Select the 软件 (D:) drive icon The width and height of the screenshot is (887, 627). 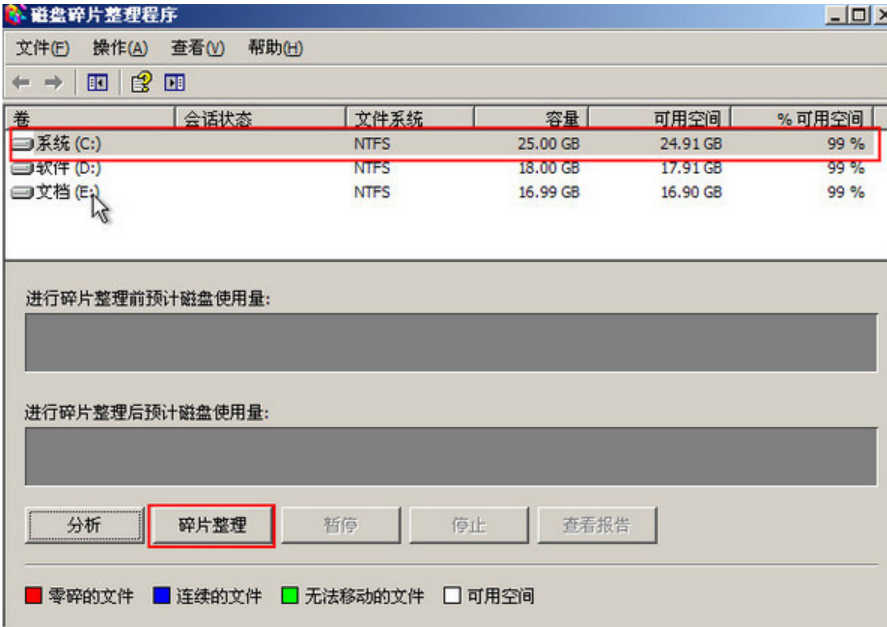click(x=23, y=168)
